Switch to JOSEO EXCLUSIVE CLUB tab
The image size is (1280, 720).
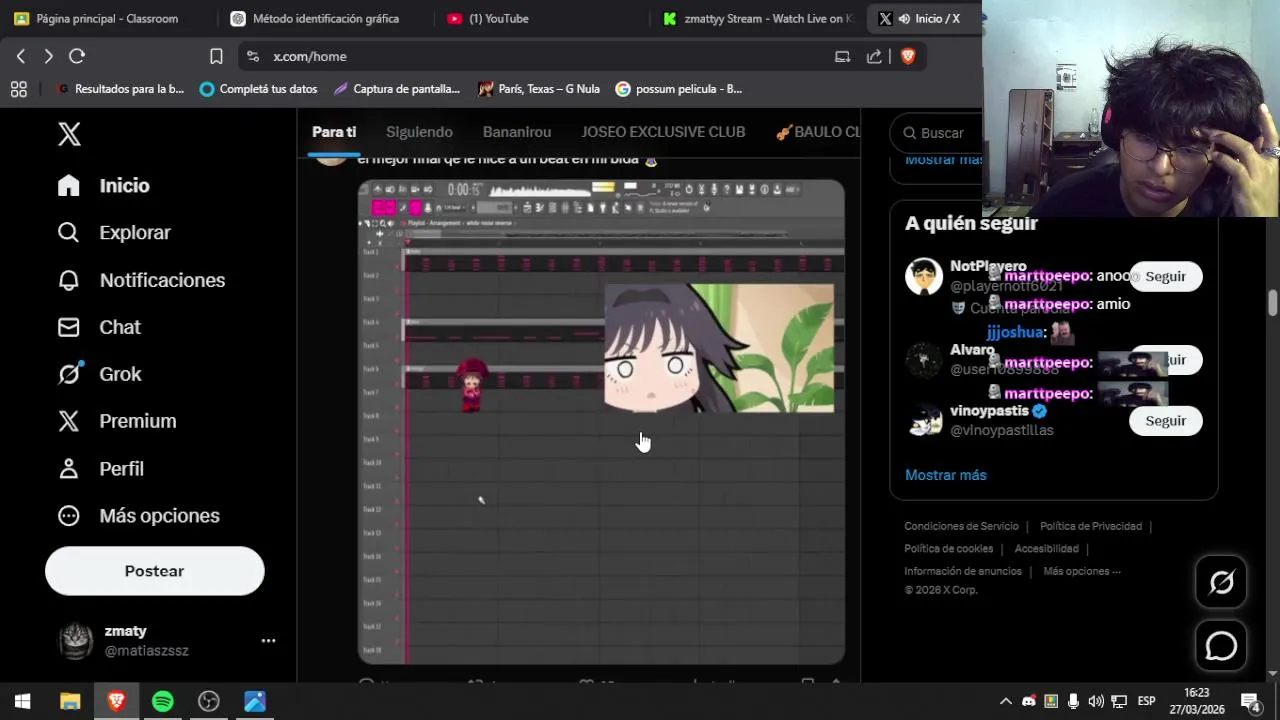(x=663, y=132)
